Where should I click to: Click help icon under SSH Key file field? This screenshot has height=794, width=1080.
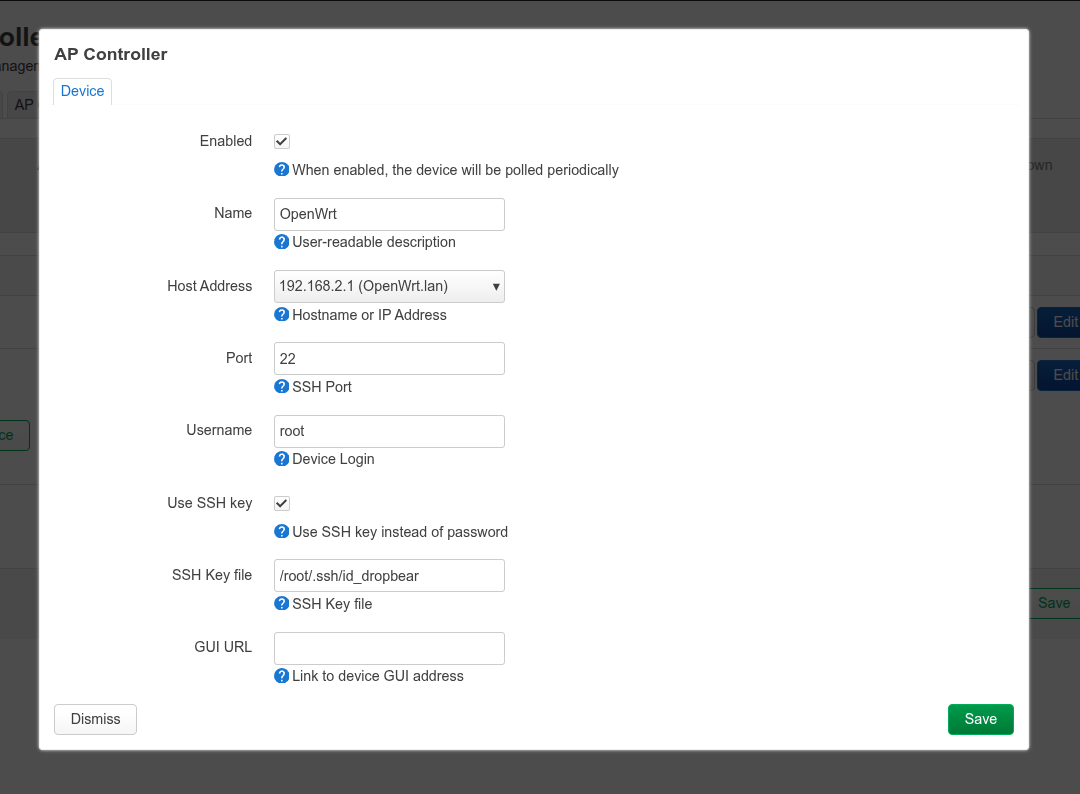coord(282,604)
